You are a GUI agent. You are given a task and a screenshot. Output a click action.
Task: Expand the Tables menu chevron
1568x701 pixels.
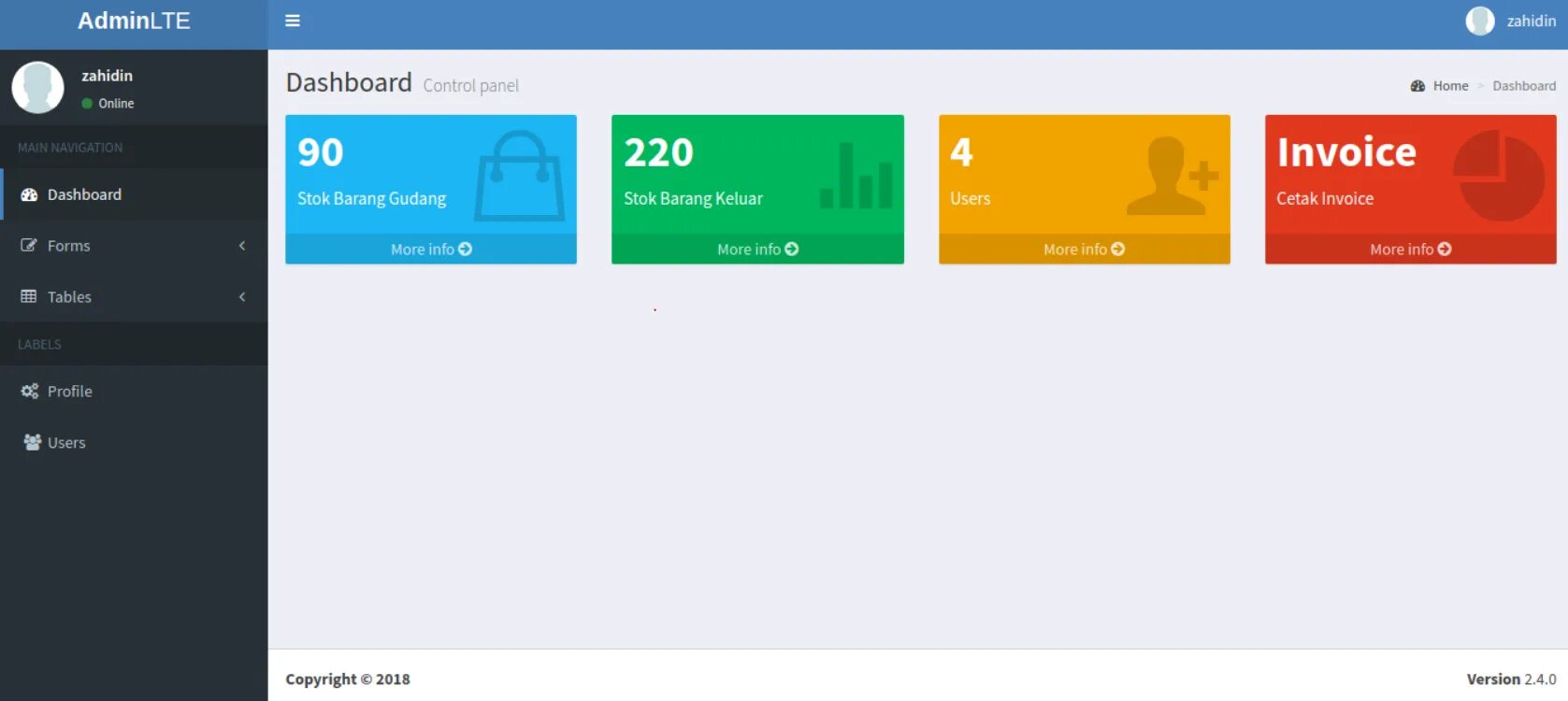click(x=242, y=296)
